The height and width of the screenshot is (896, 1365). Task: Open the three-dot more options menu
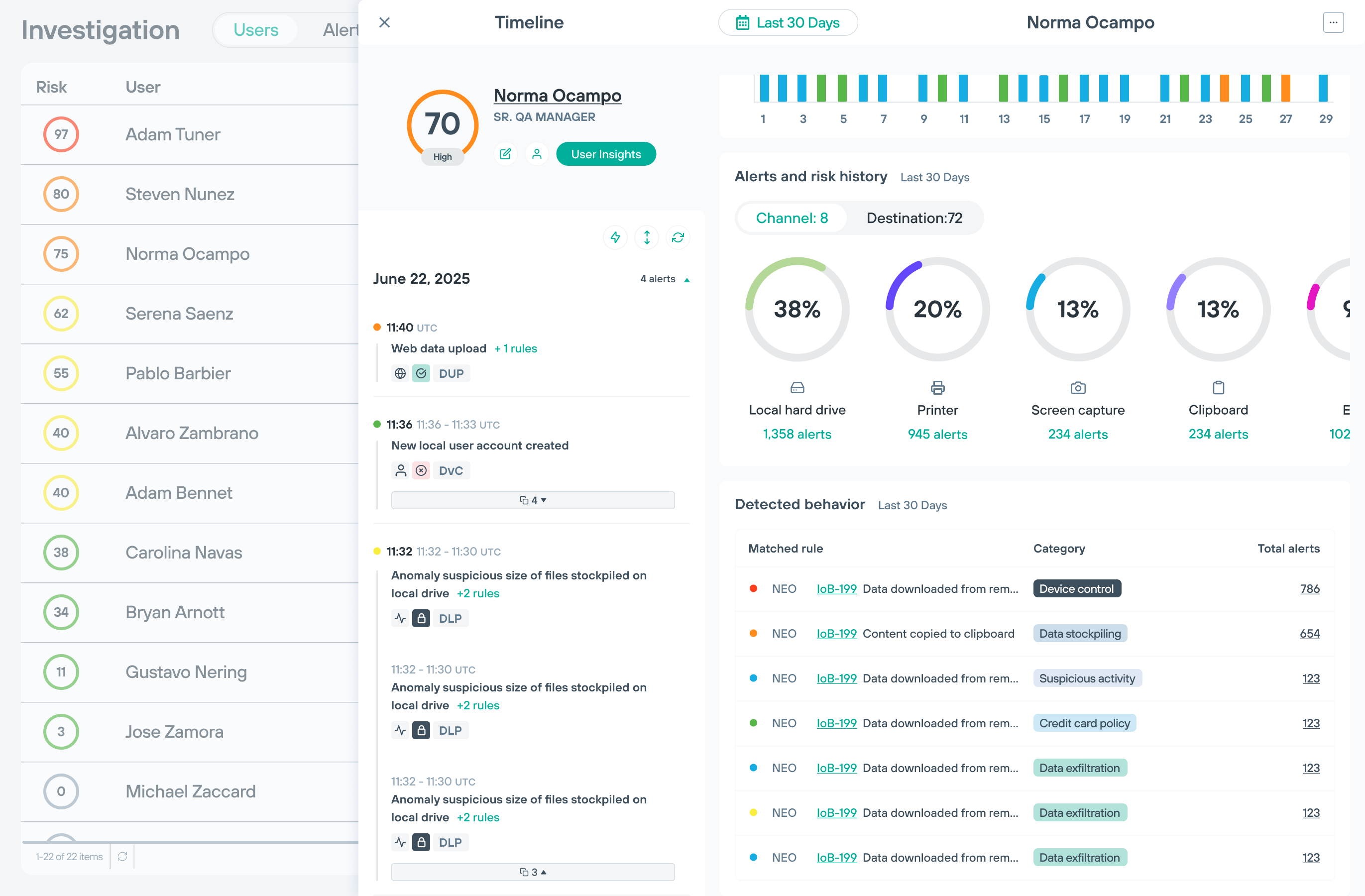click(1333, 22)
